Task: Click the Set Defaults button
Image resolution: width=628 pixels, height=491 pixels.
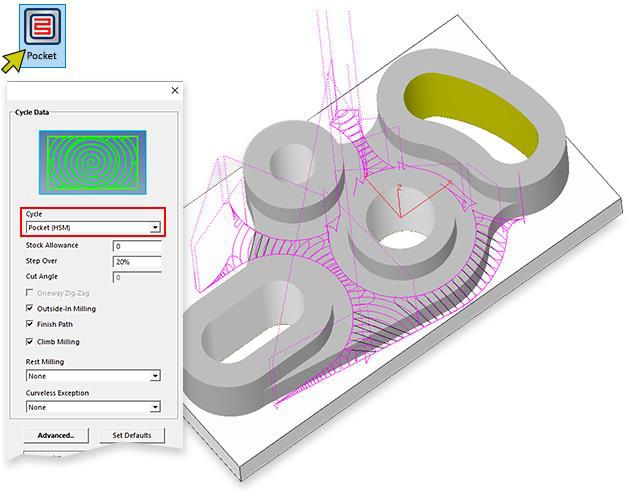Action: 132,436
